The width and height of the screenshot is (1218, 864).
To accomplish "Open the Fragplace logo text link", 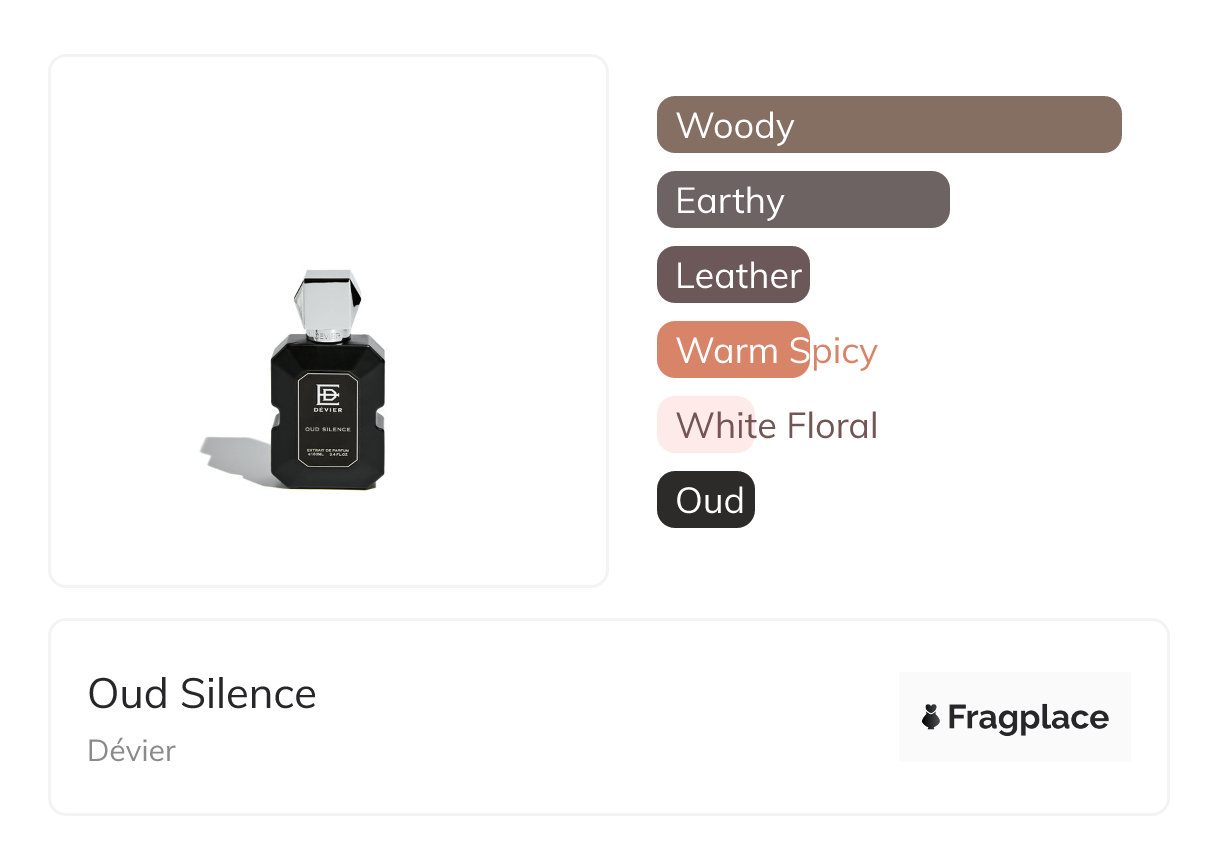I will [x=1028, y=717].
